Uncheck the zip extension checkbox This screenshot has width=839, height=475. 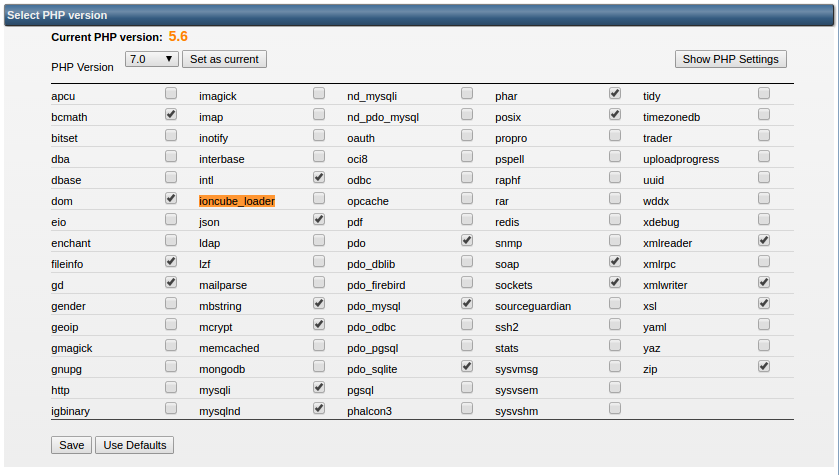pyautogui.click(x=764, y=367)
